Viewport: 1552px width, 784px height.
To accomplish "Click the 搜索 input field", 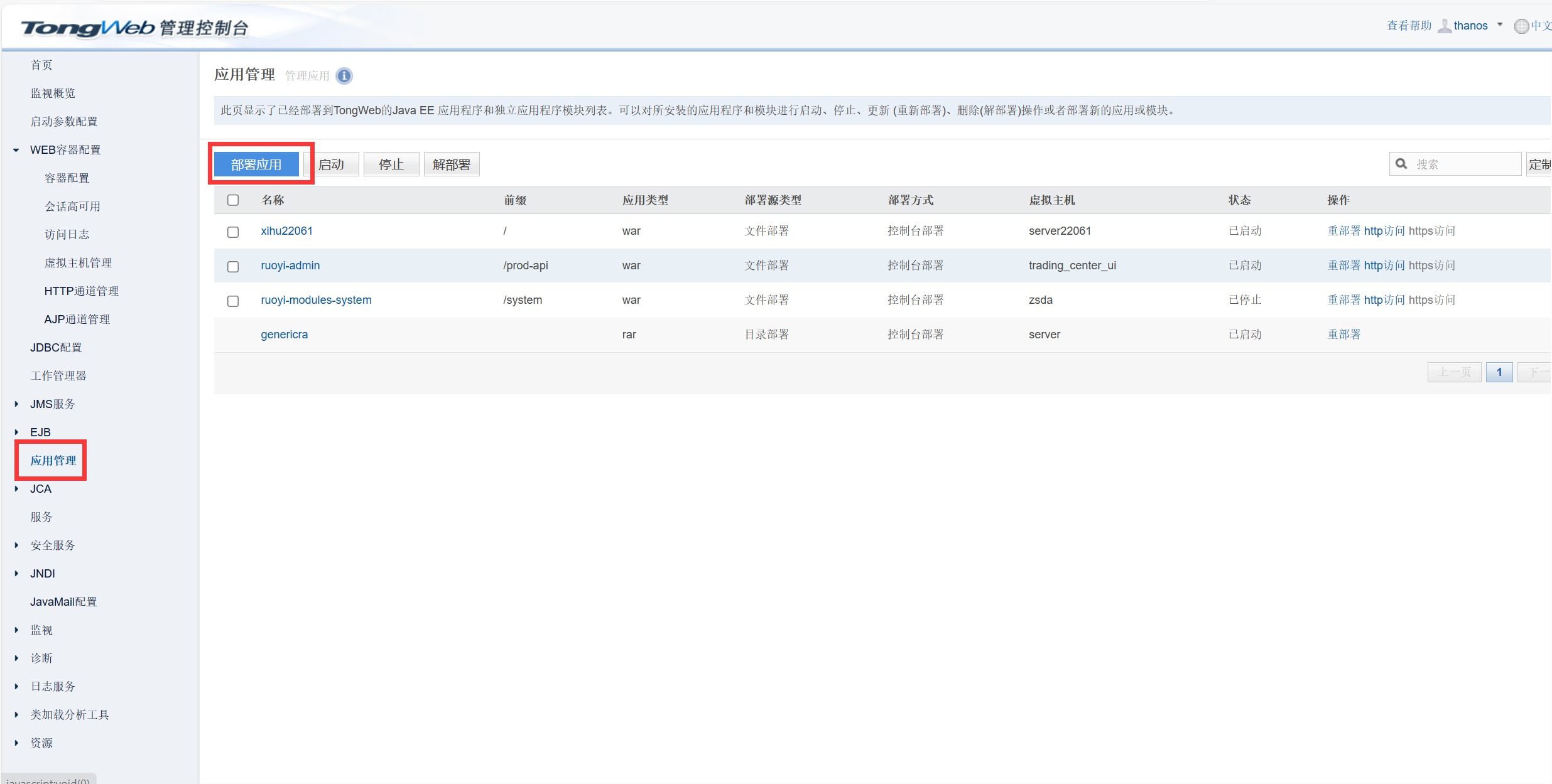I will pos(1455,163).
